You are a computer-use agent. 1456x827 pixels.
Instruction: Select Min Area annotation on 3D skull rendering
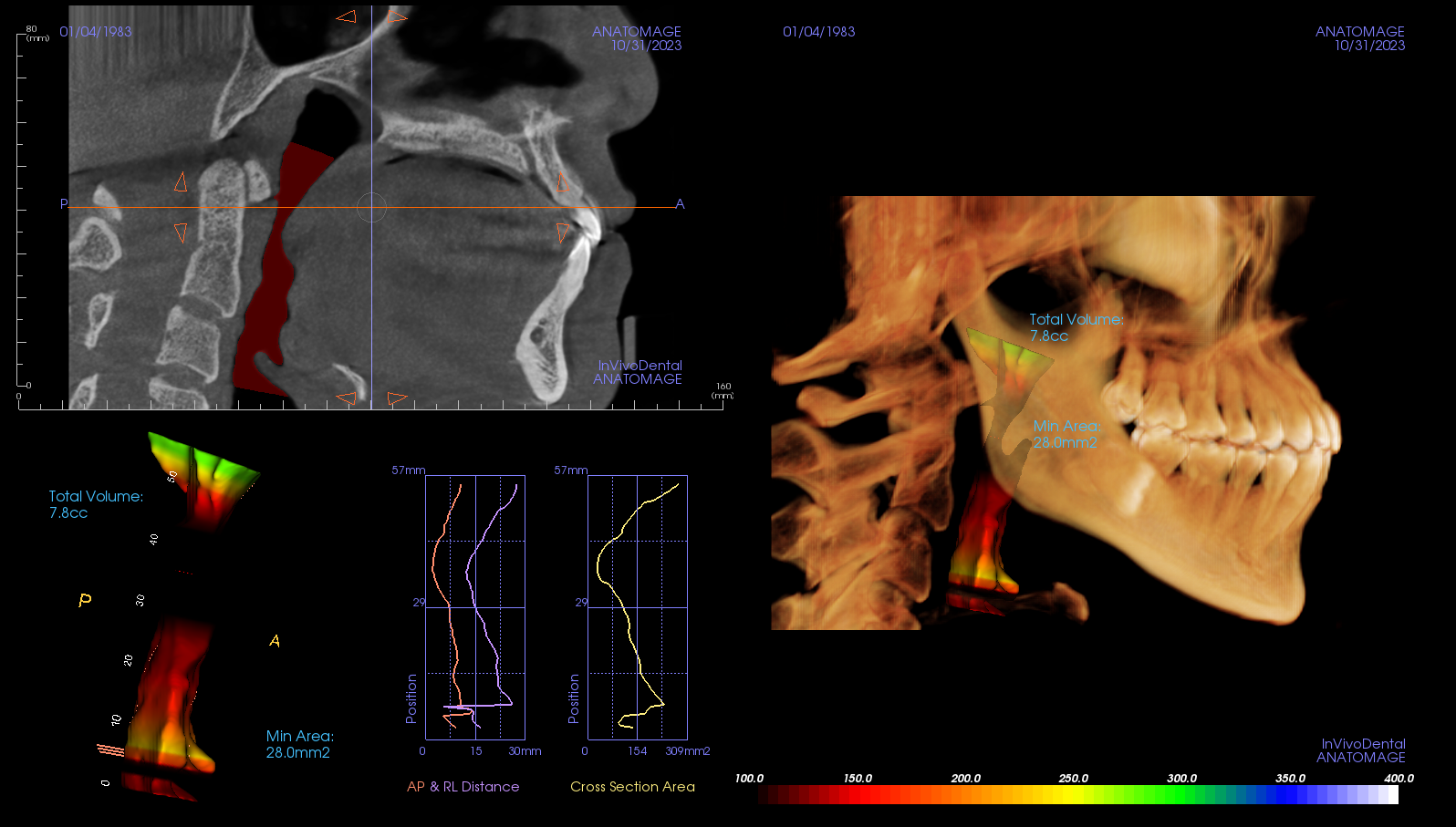1065,434
